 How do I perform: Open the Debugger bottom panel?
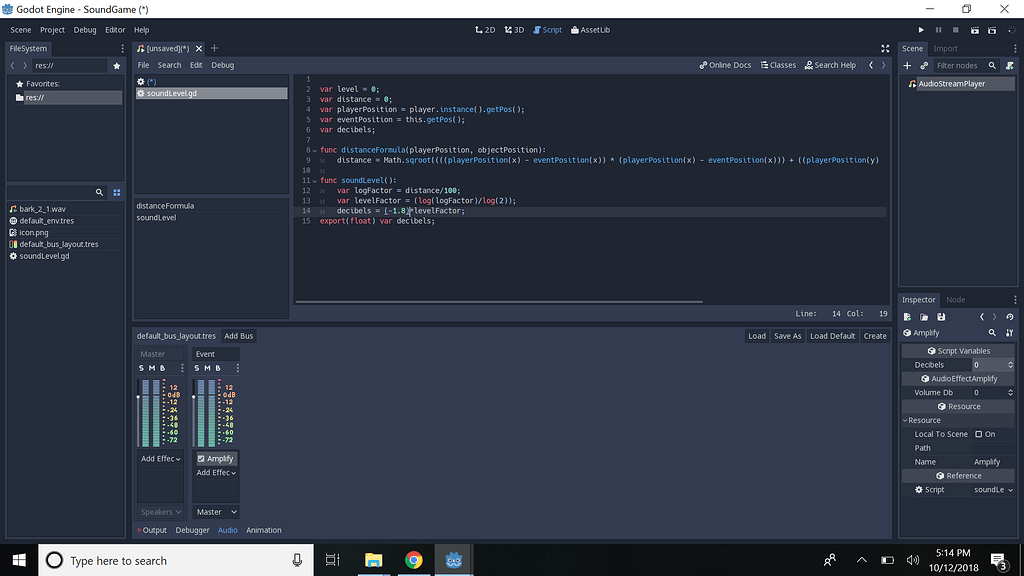pos(192,530)
